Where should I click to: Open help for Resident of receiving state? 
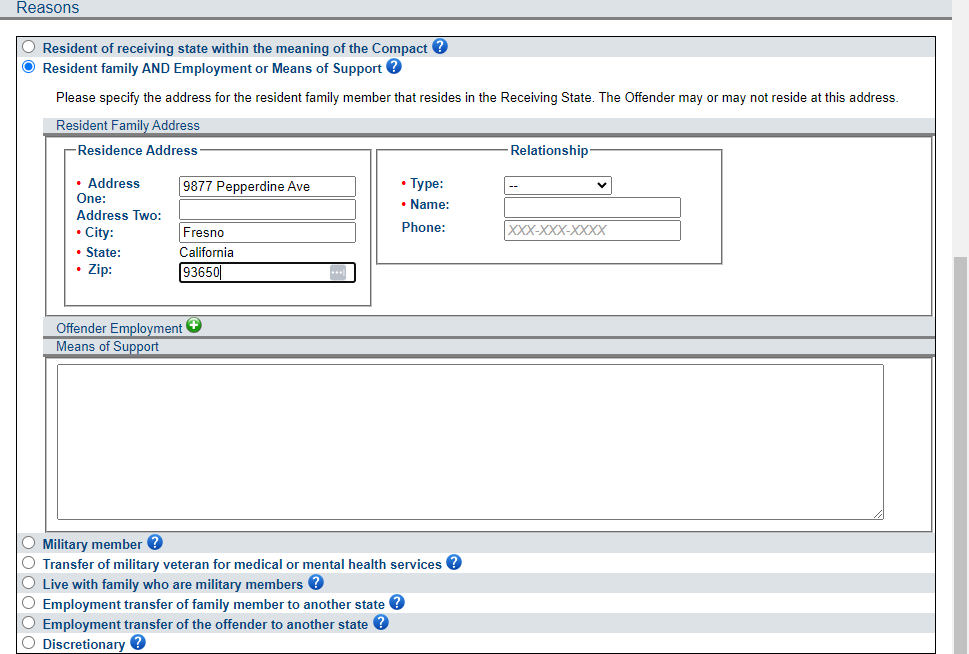click(440, 46)
